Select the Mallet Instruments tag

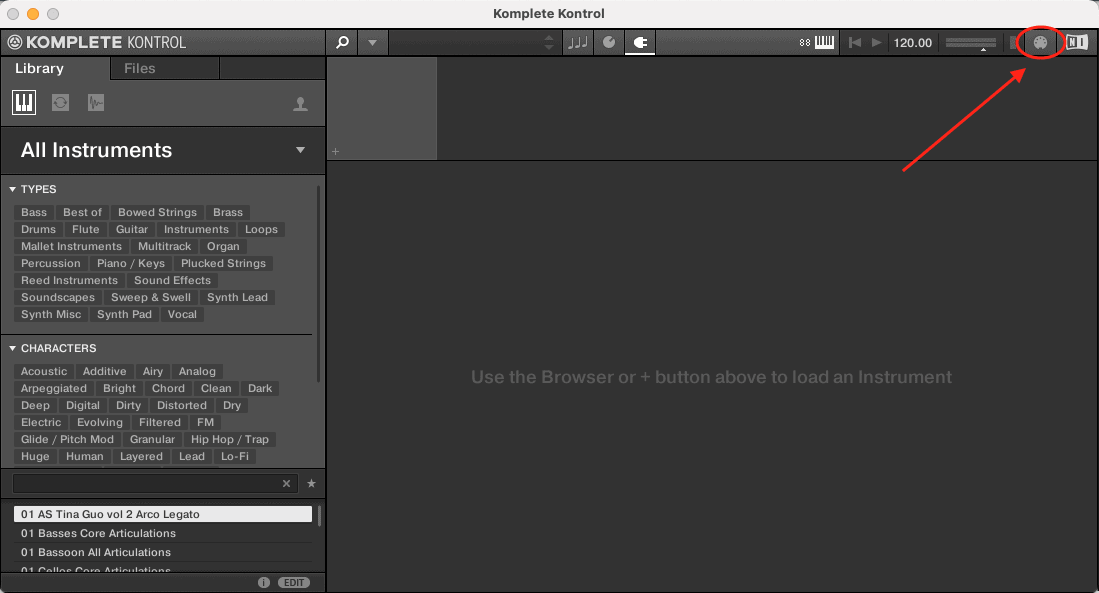tap(71, 246)
